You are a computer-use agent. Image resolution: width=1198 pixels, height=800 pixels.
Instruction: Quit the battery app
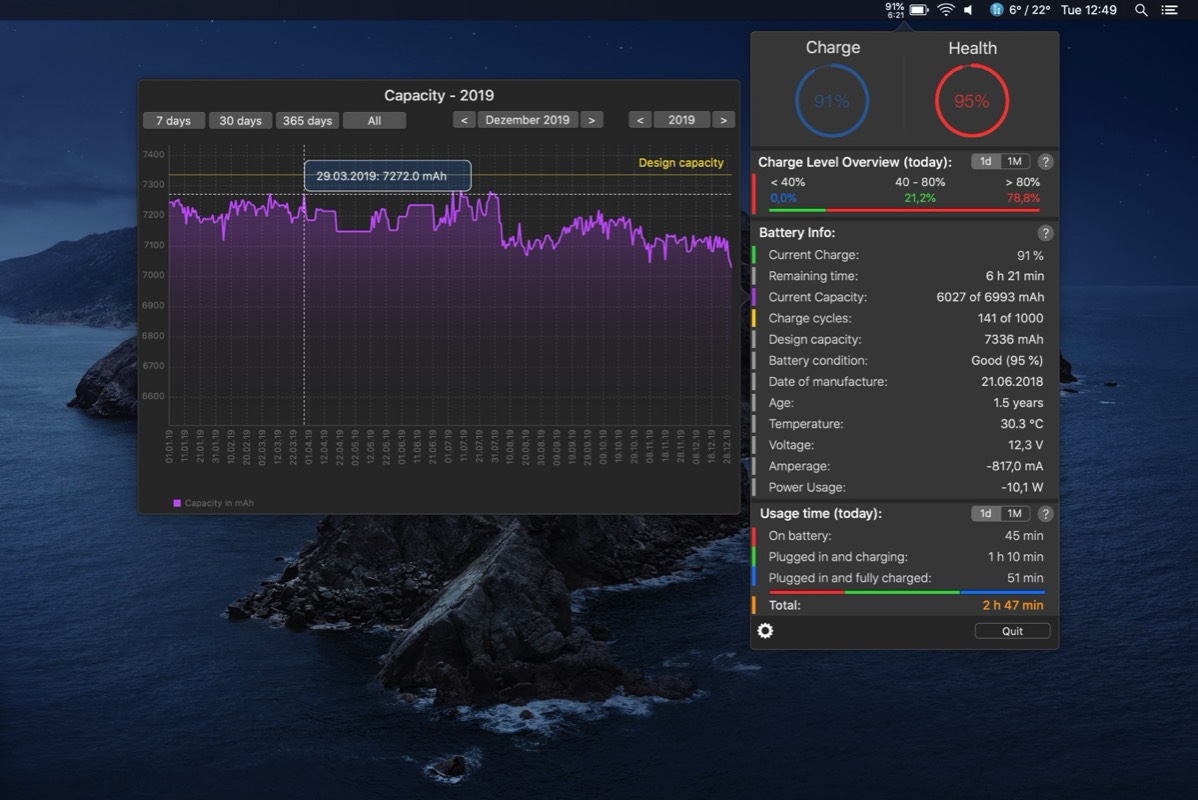coord(1012,631)
